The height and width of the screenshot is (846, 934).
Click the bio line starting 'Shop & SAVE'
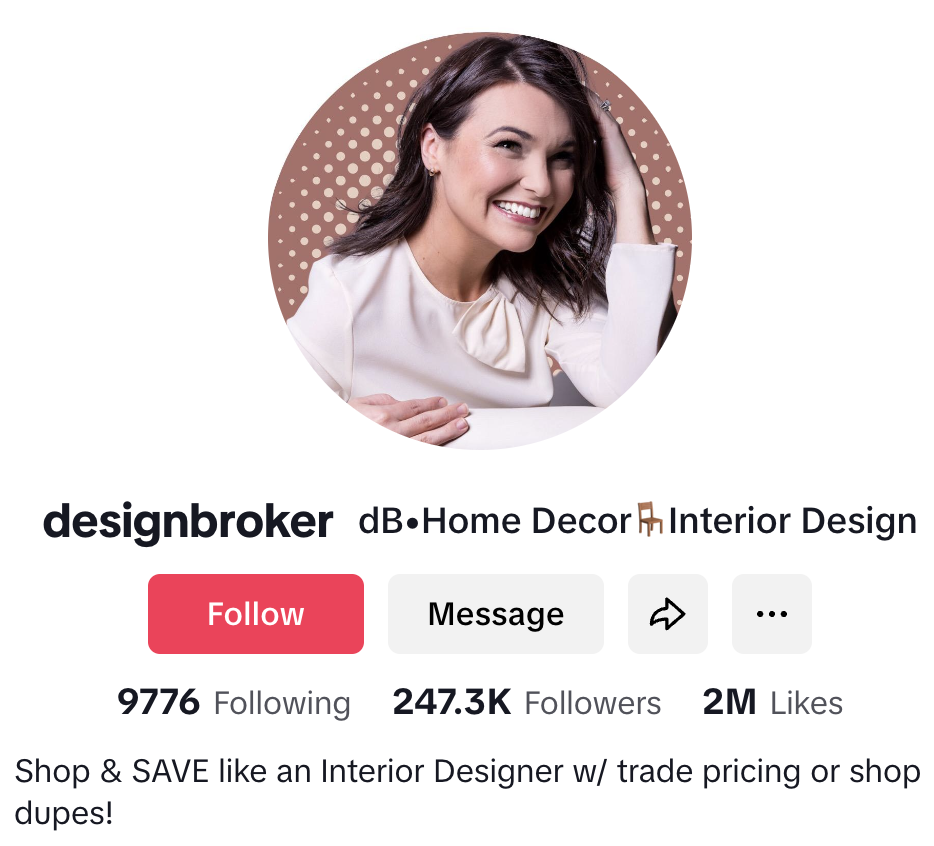pyautogui.click(x=468, y=772)
